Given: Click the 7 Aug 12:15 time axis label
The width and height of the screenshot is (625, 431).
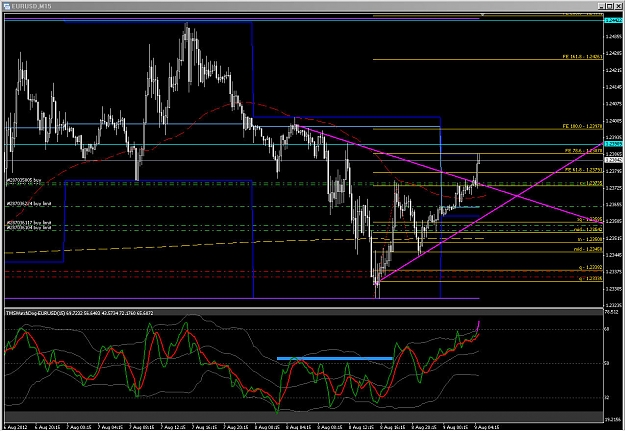Looking at the screenshot, I should [x=174, y=427].
